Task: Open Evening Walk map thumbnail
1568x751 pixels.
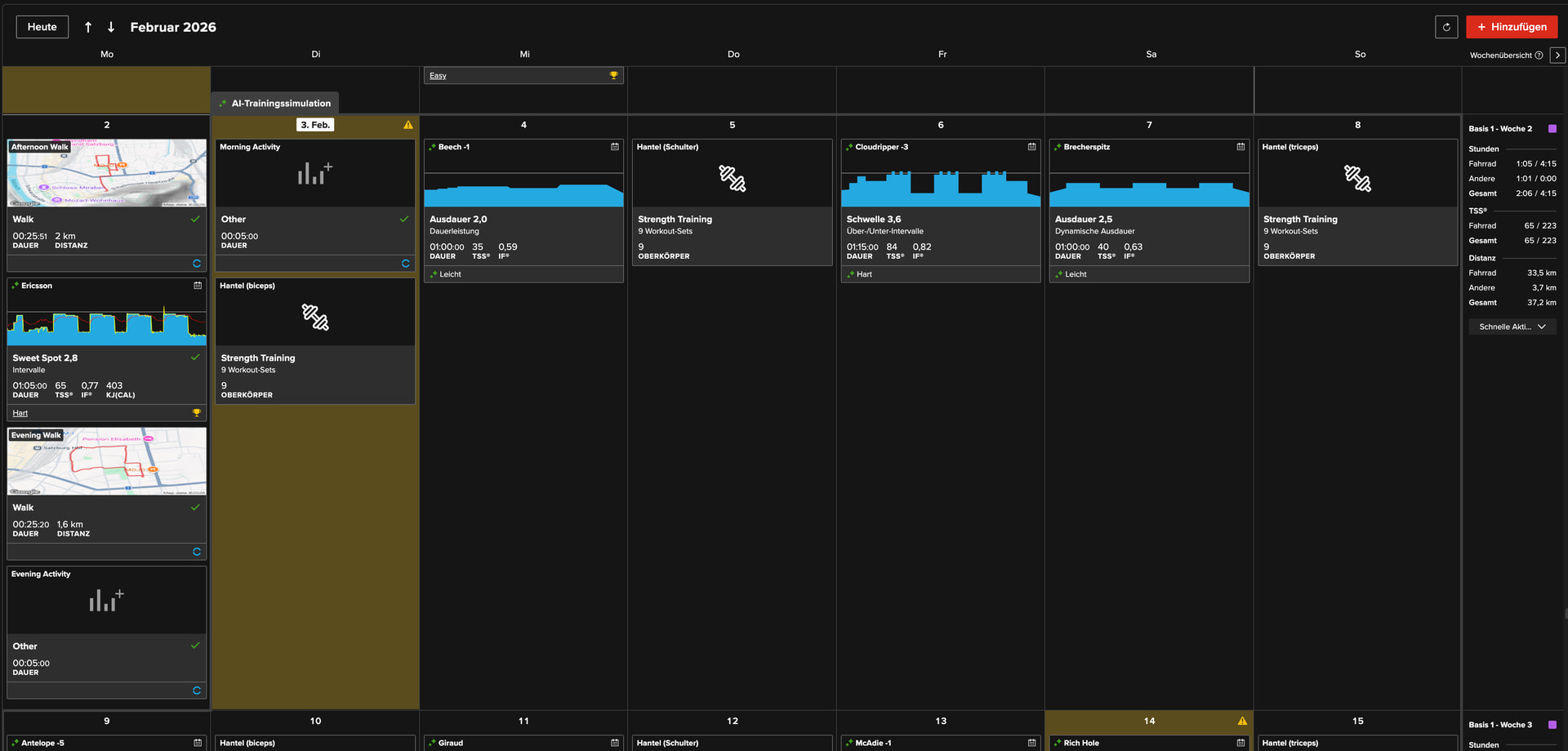Action: click(107, 462)
